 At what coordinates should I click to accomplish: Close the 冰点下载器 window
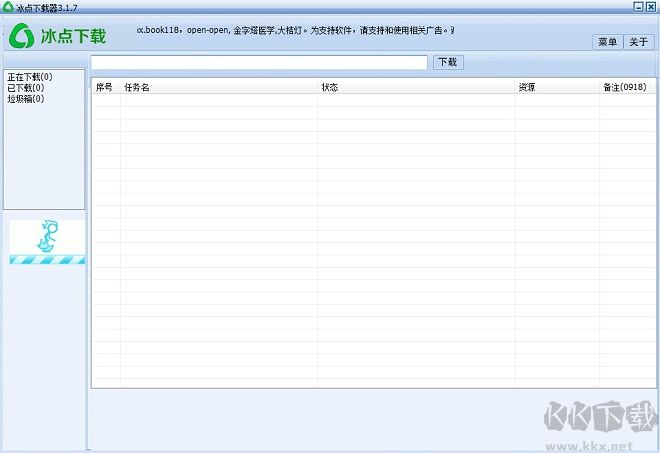pyautogui.click(x=651, y=7)
